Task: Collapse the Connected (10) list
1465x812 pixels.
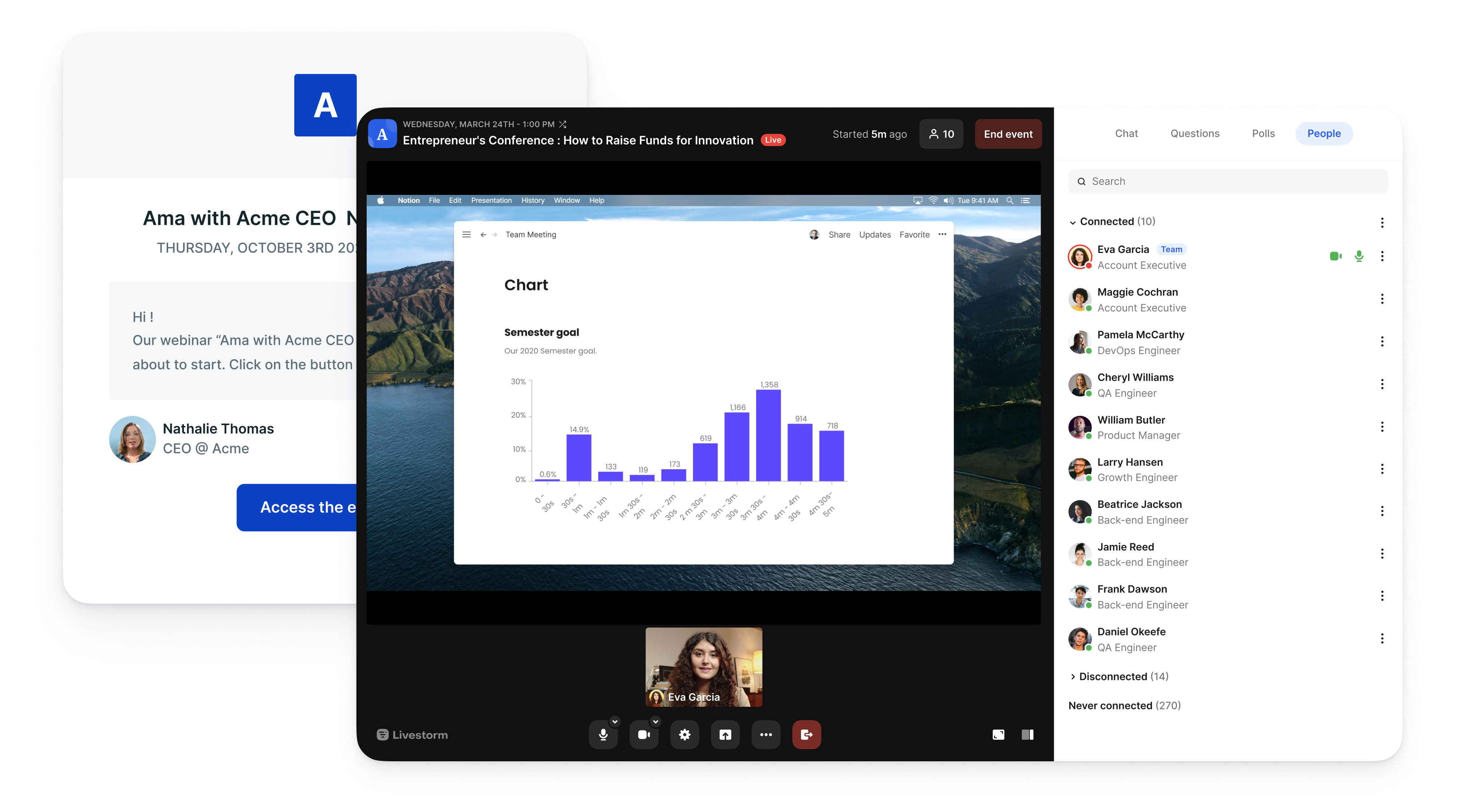Action: 1073,222
